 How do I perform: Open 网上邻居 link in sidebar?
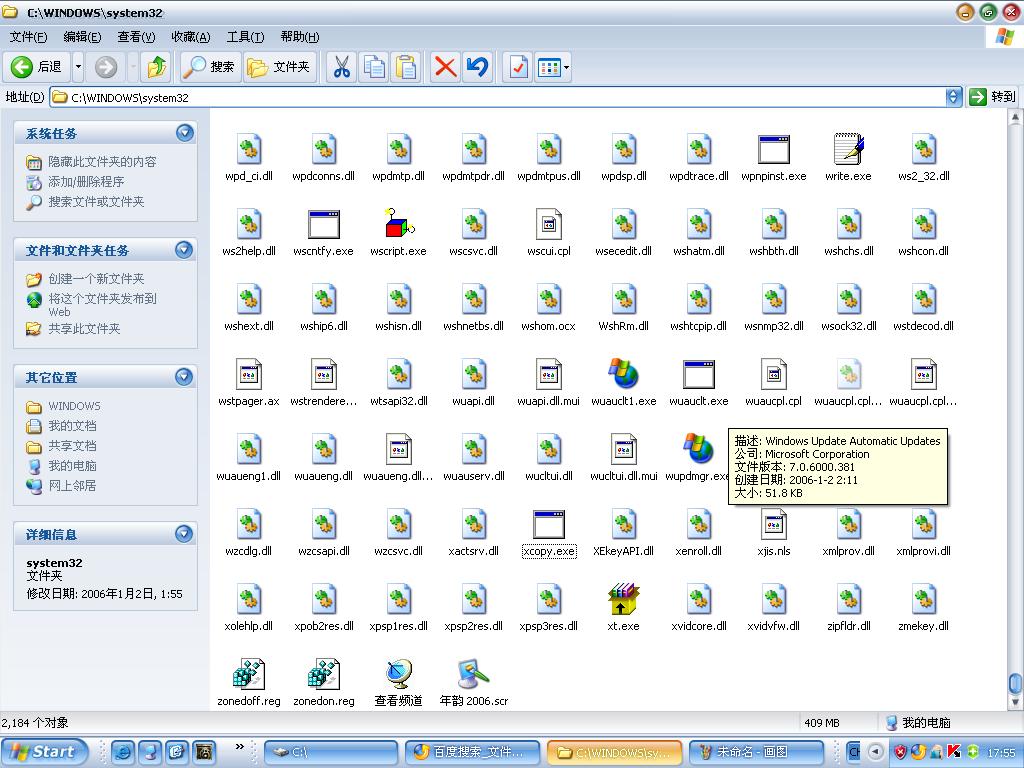tap(72, 485)
